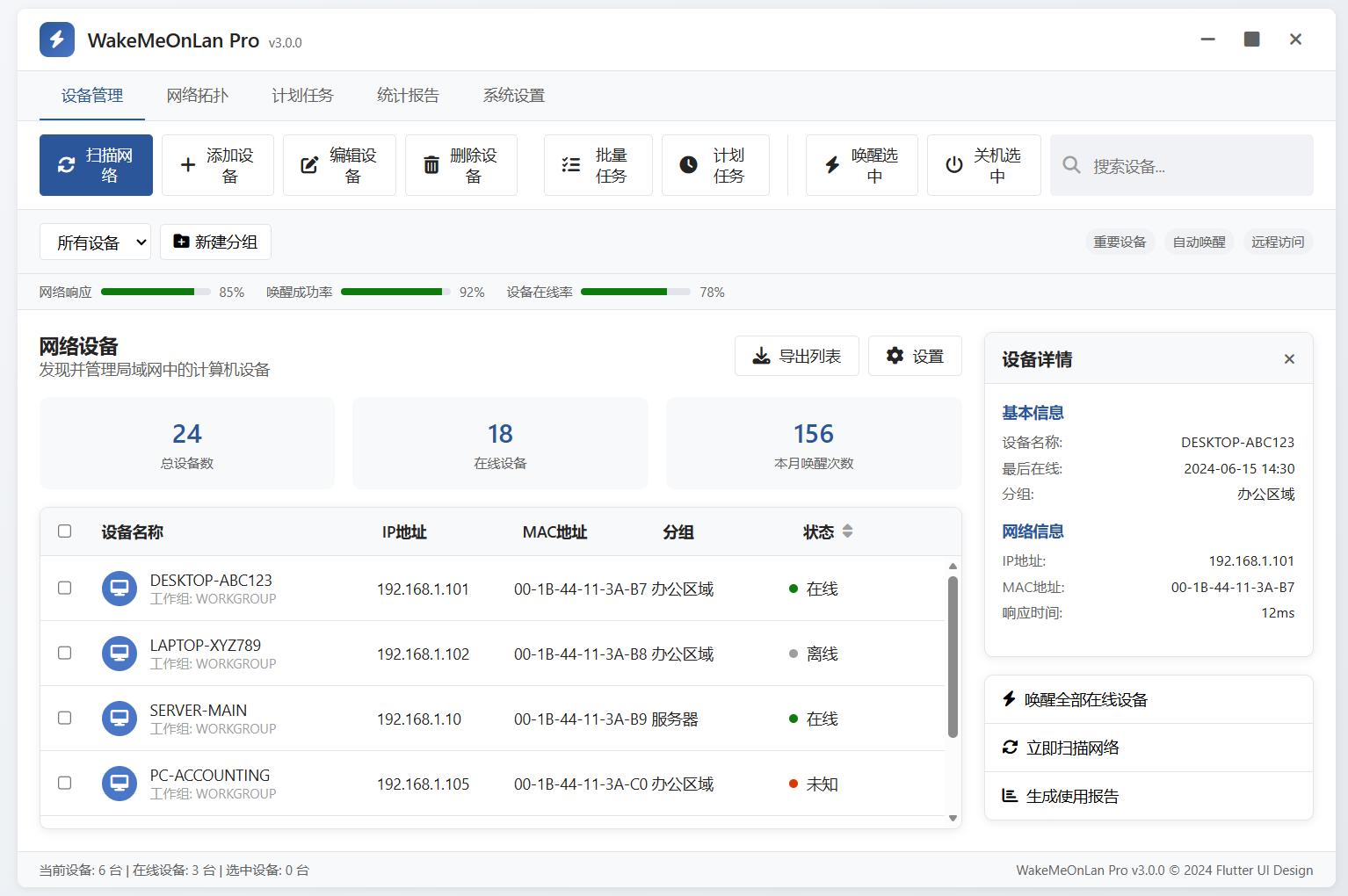Screen dimensions: 1348x896
Task: Toggle the 远程访问 filter chip
Action: coord(1278,242)
